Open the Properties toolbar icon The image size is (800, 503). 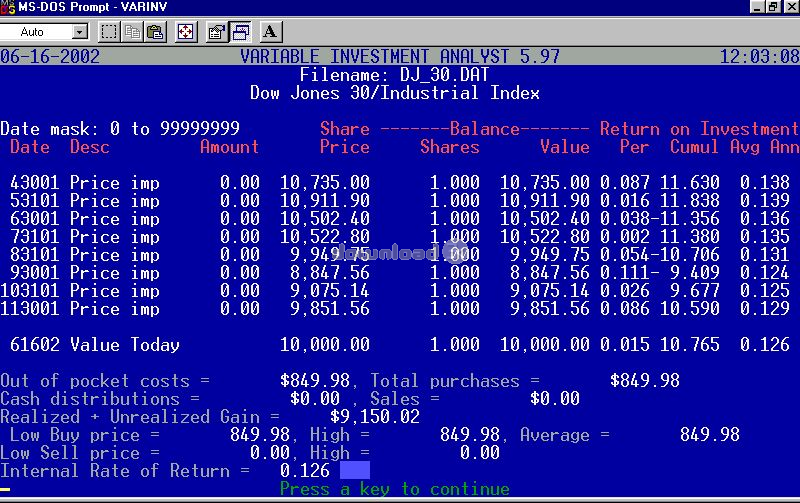point(216,32)
